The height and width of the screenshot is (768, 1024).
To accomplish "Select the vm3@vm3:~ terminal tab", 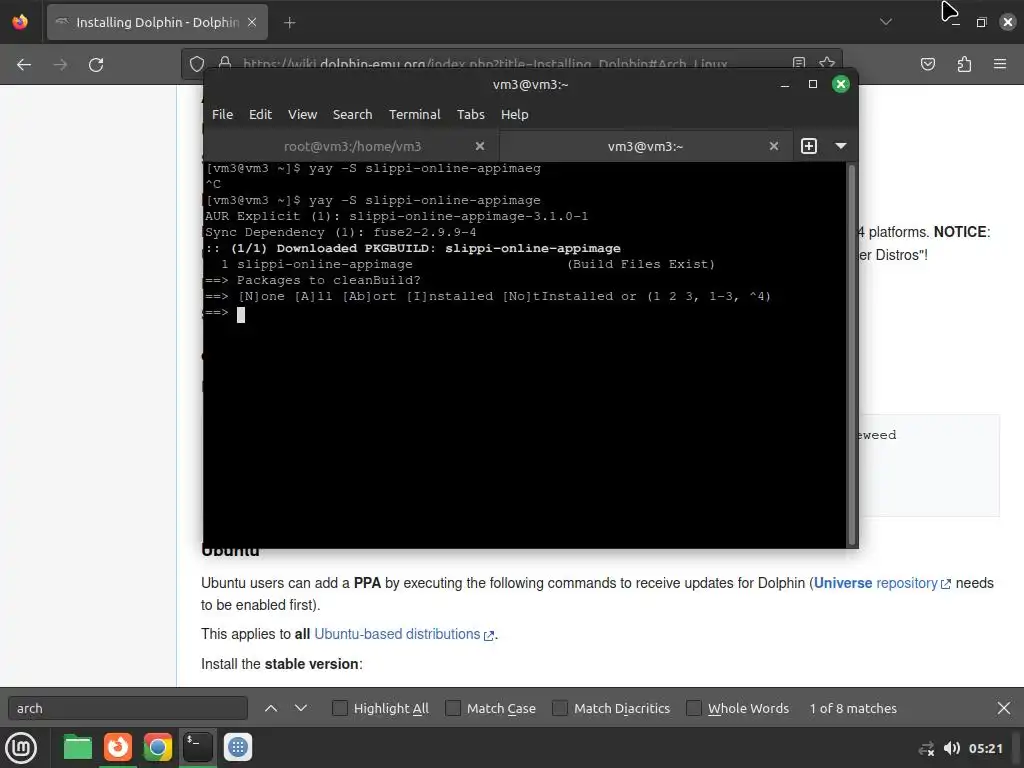I will tap(645, 146).
